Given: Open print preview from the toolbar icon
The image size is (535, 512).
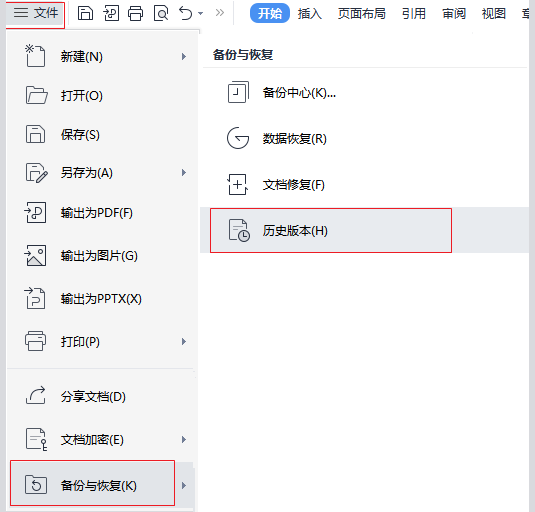Looking at the screenshot, I should [x=161, y=14].
